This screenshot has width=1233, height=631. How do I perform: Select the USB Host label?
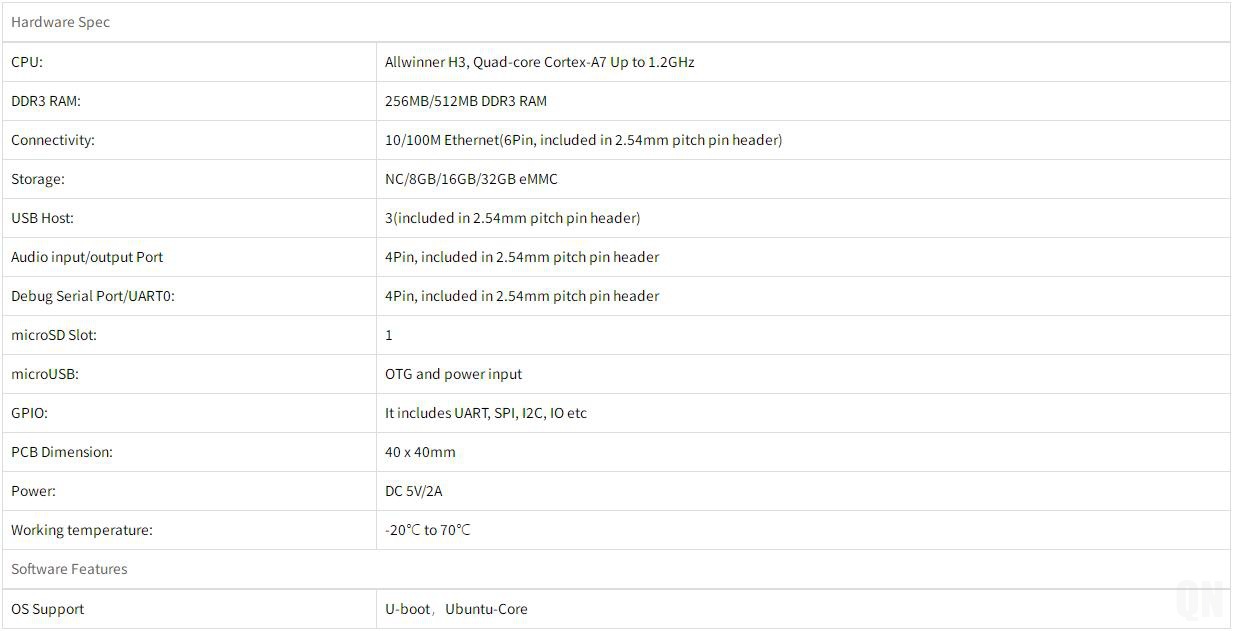tap(42, 218)
